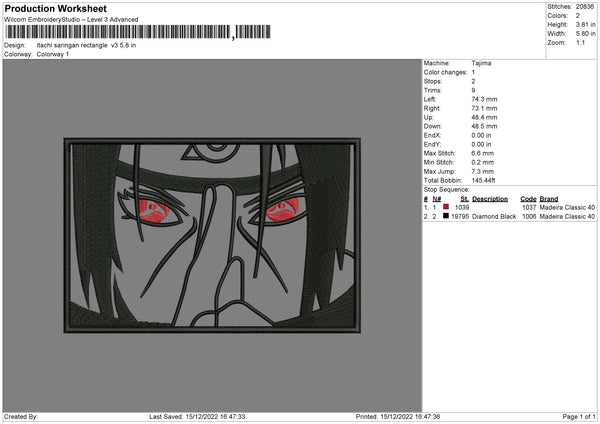
Task: Click the Max Stitch value 6.6 mm
Action: click(483, 153)
